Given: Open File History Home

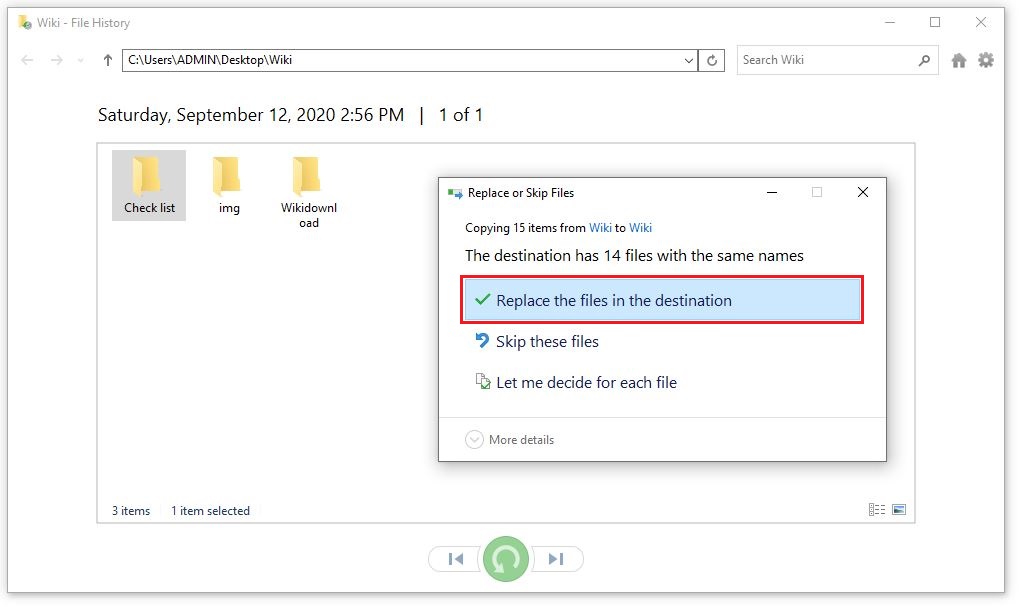Looking at the screenshot, I should tap(958, 61).
